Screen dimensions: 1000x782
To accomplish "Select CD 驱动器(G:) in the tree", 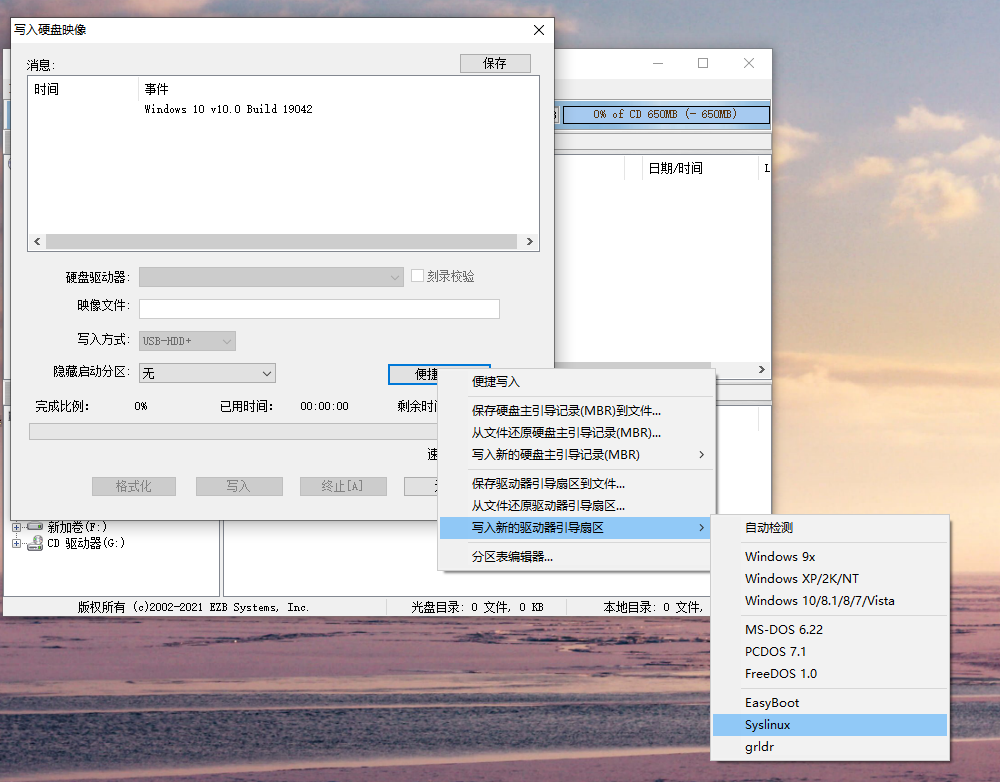I will pyautogui.click(x=86, y=543).
